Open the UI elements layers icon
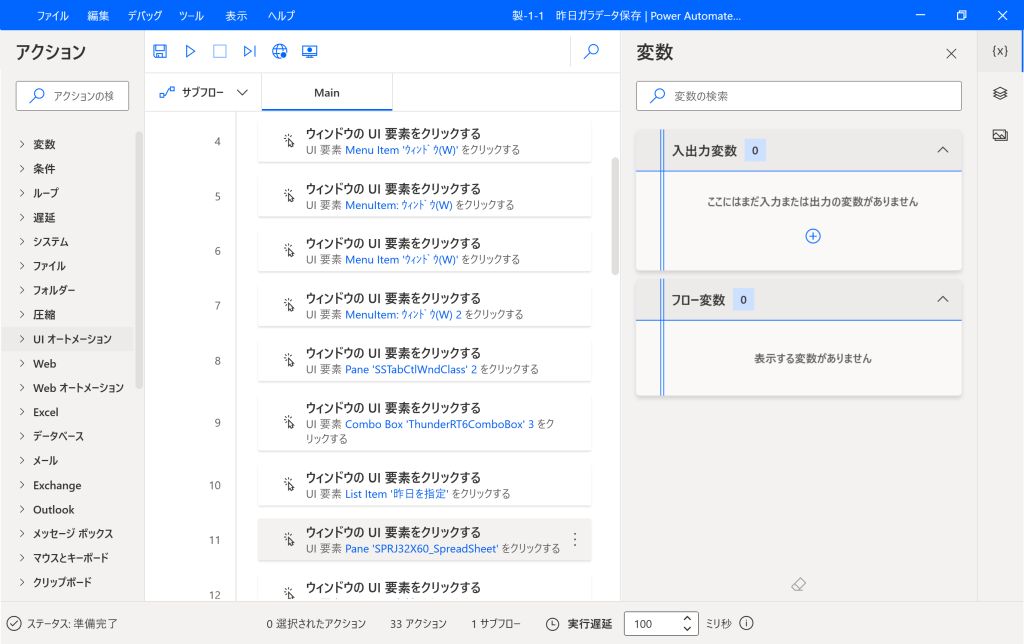This screenshot has width=1024, height=644. (x=1000, y=93)
